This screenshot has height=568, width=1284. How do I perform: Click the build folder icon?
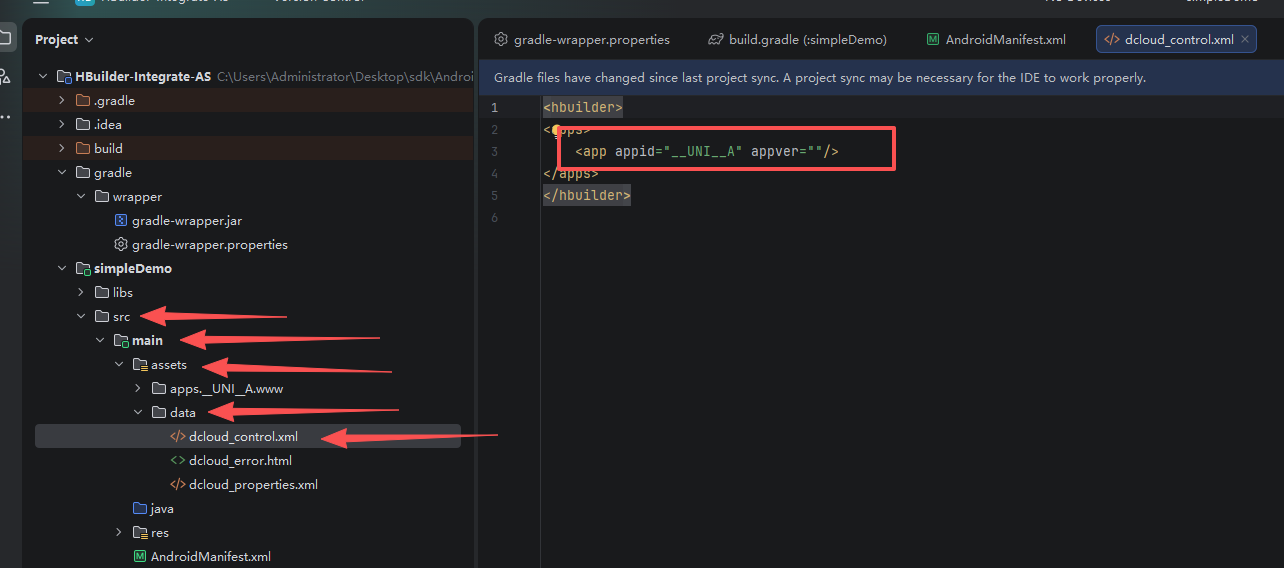[83, 148]
